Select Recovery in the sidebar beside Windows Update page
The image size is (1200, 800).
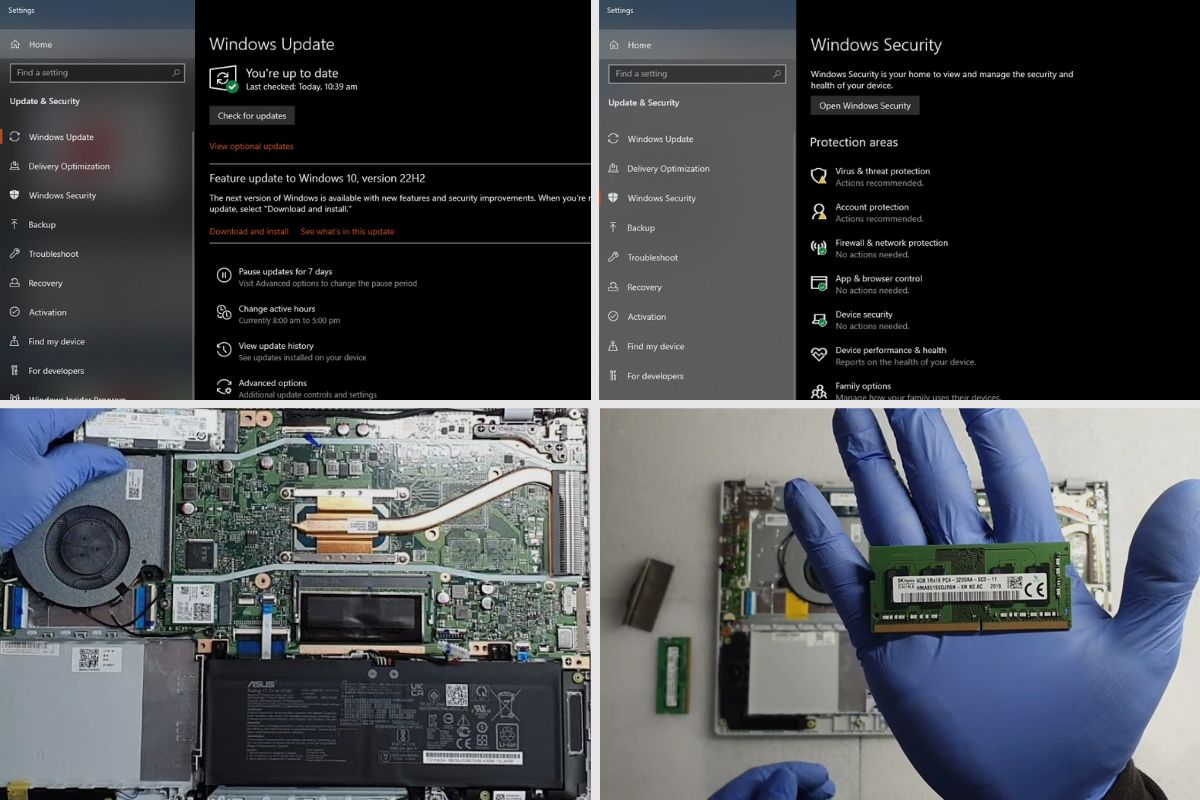point(45,283)
